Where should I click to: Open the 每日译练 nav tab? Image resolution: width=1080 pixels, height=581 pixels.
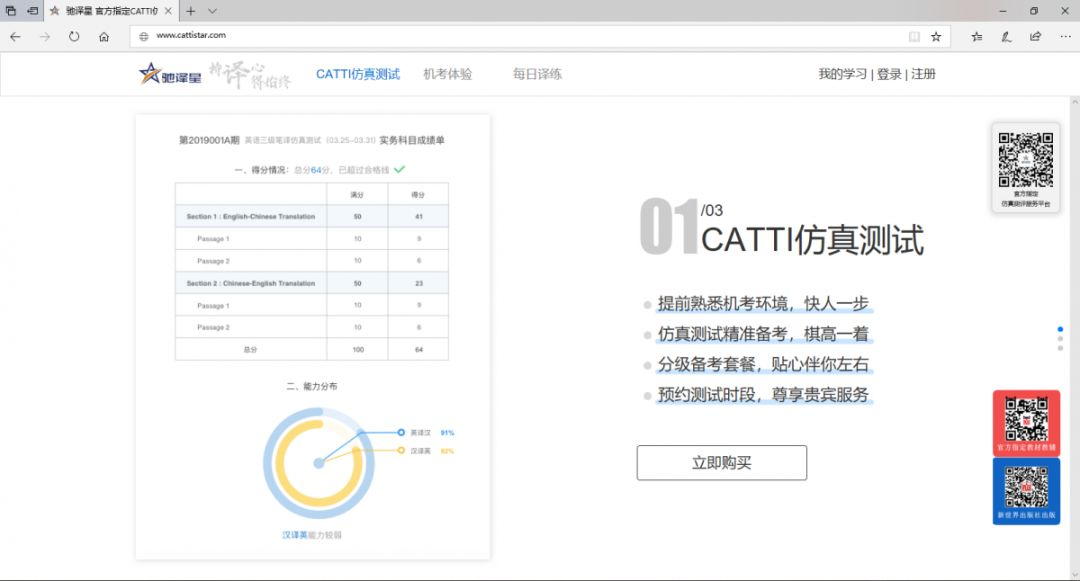pyautogui.click(x=537, y=74)
